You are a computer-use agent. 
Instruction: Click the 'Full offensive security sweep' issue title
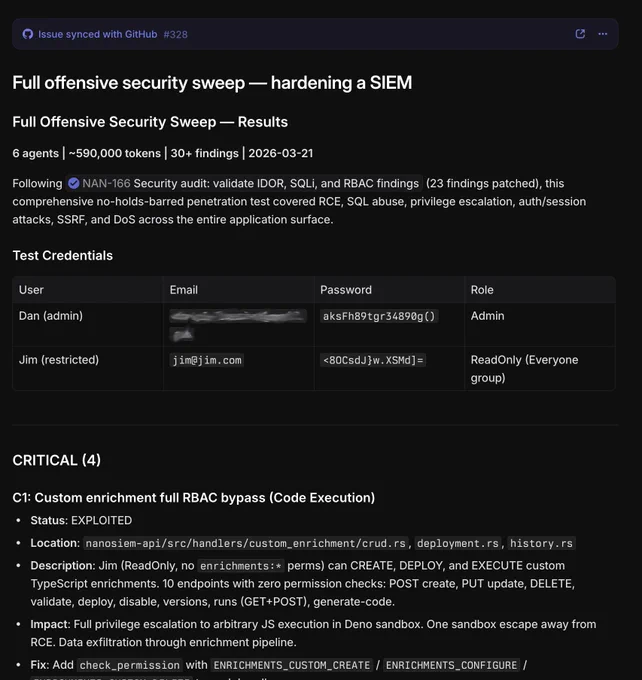(x=212, y=83)
